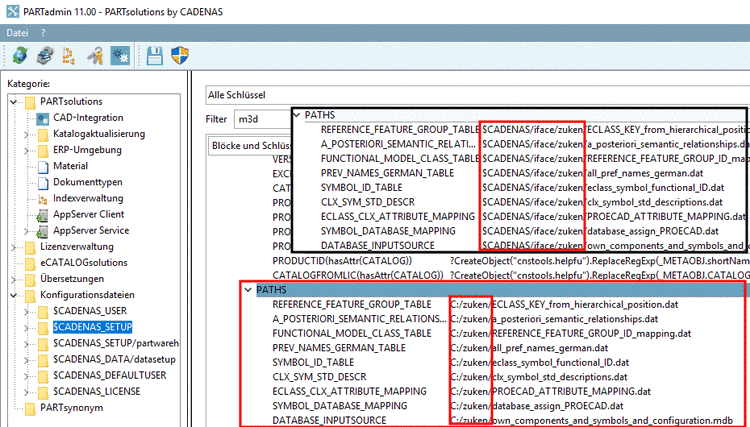Open the Alle Schlüssel dropdown
750x427 pixels.
coord(477,95)
